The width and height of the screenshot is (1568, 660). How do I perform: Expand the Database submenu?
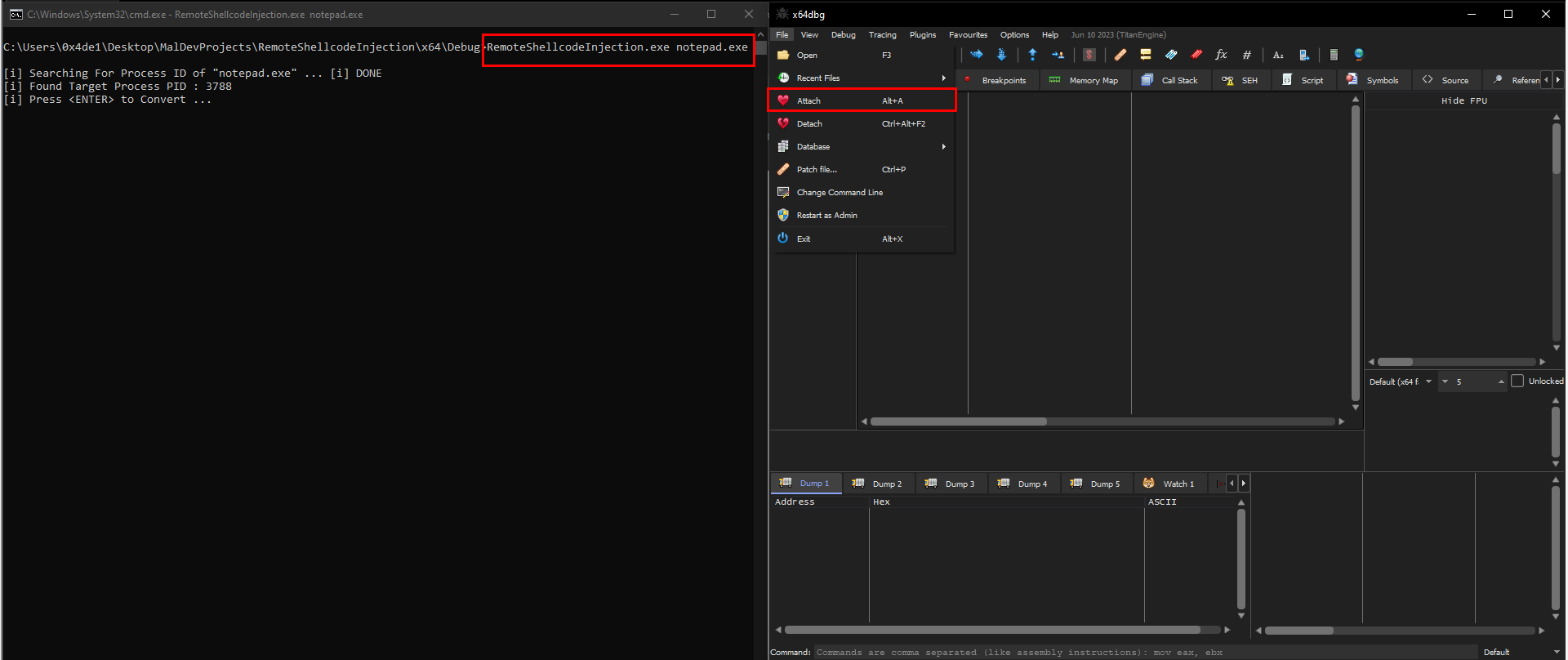(x=862, y=146)
